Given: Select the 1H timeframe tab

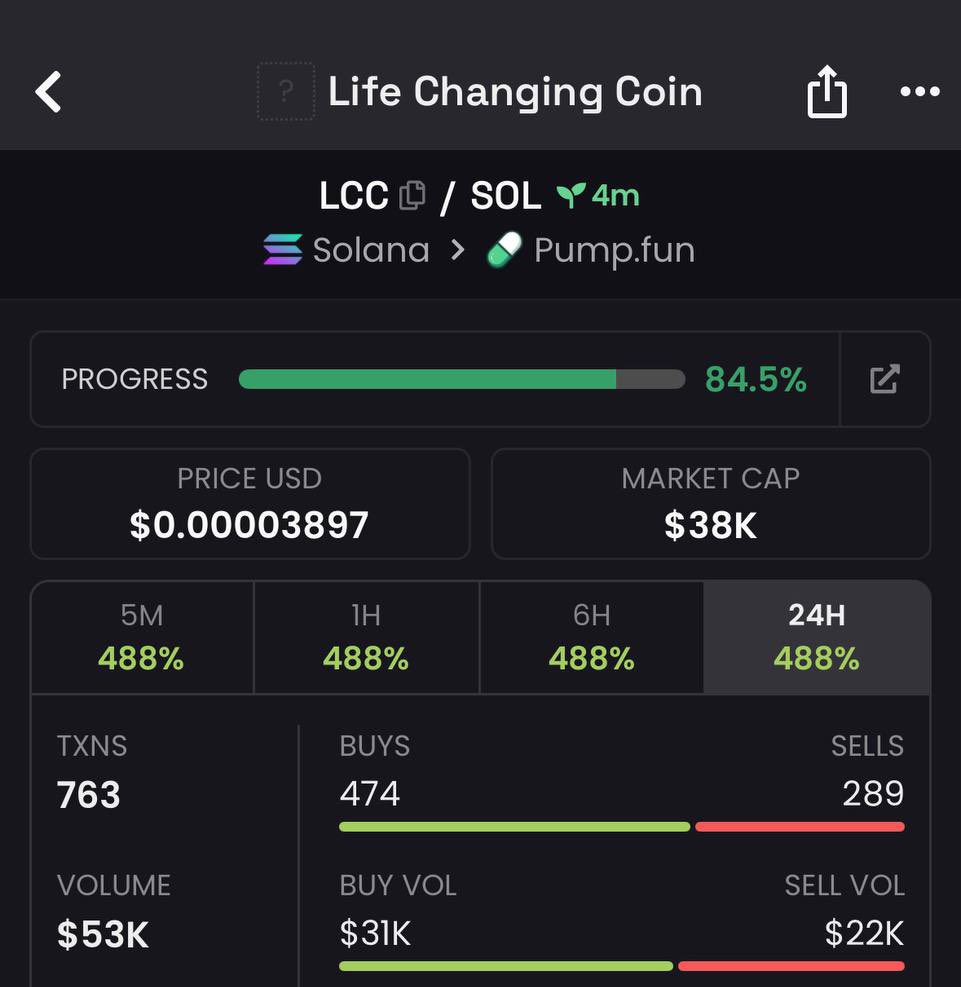Looking at the screenshot, I should 366,637.
